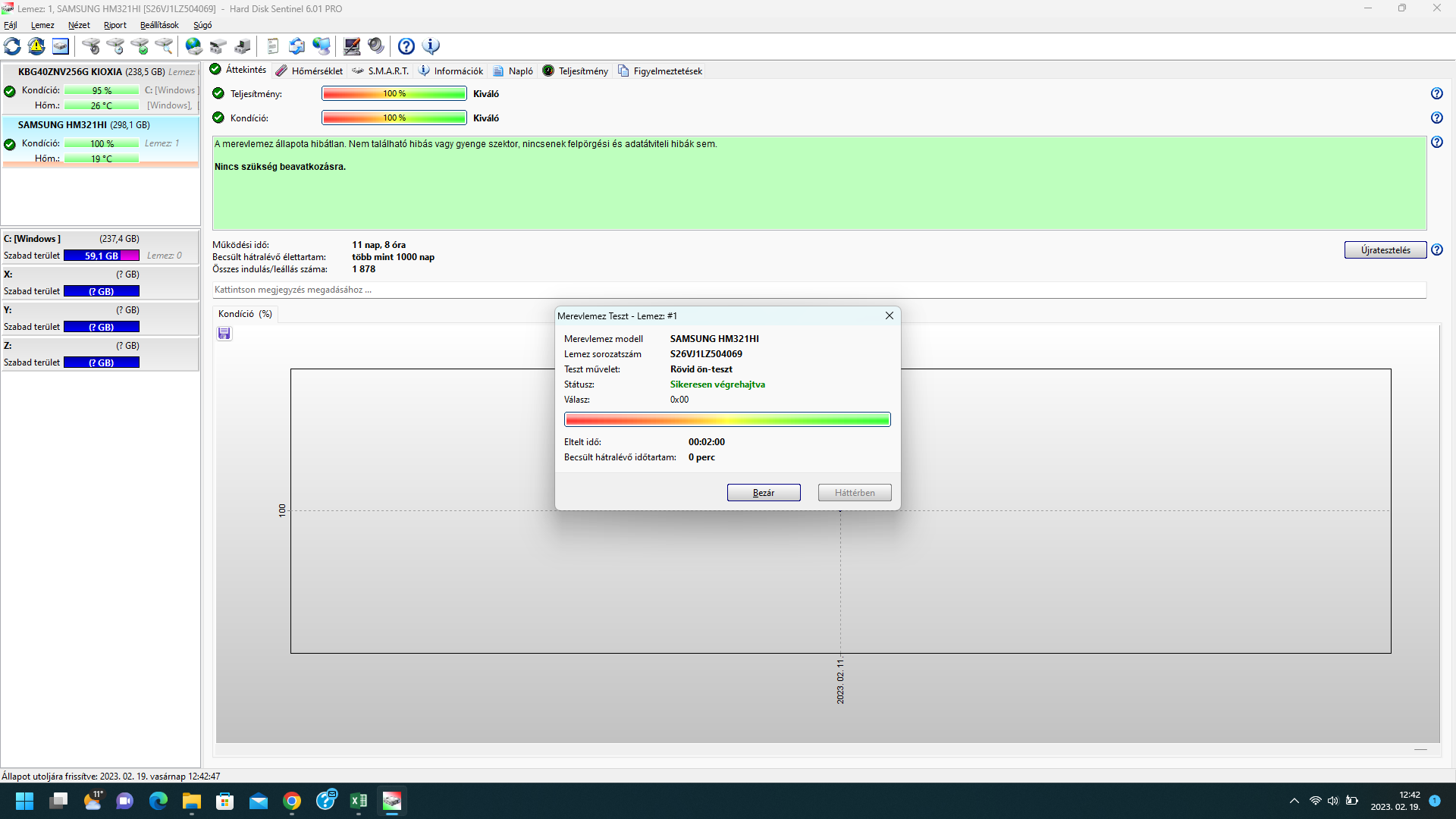The image size is (1456, 819).
Task: Click the refresh disk status icon
Action: pyautogui.click(x=12, y=46)
